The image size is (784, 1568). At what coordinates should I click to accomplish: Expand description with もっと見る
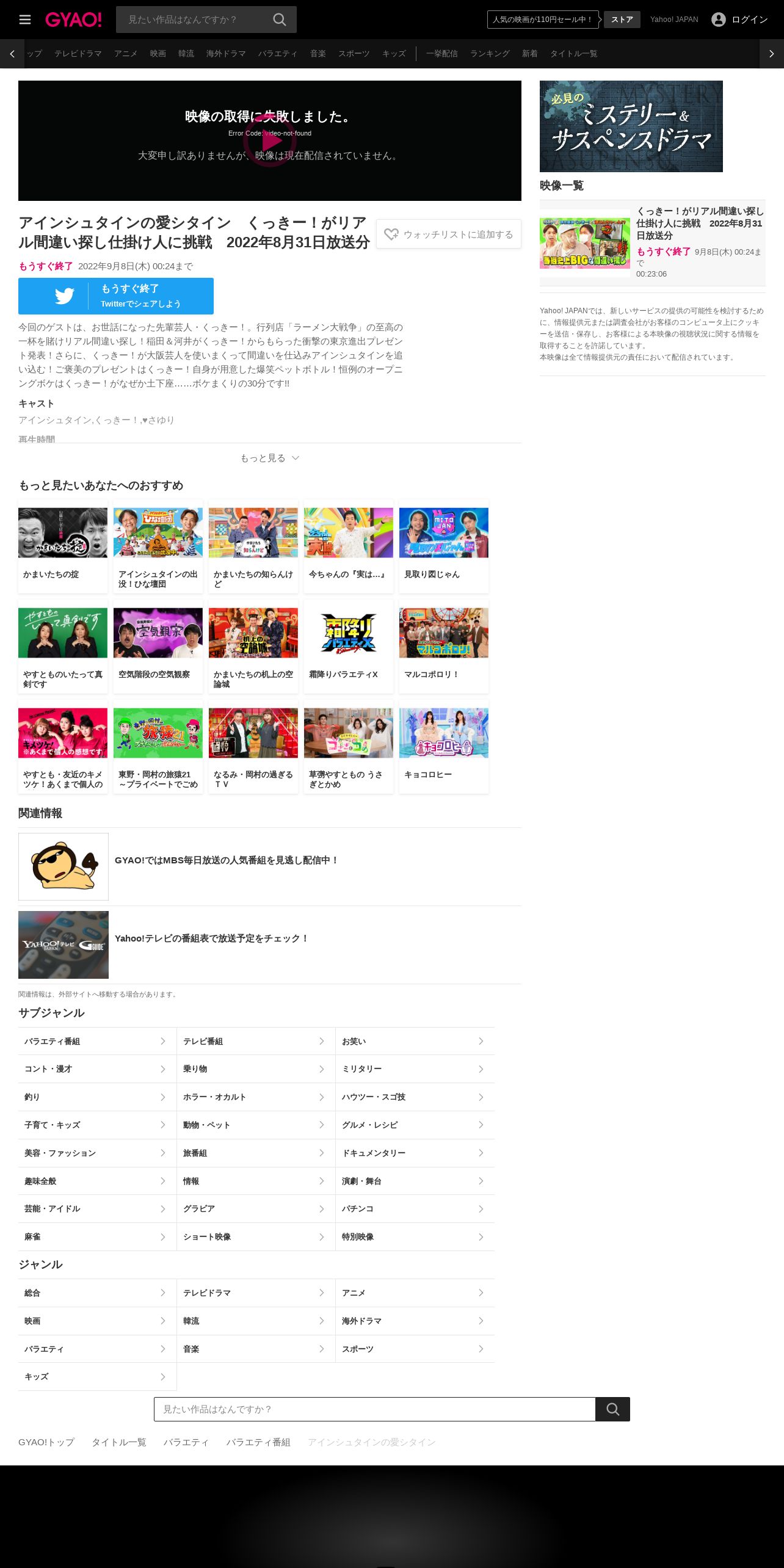click(x=270, y=458)
